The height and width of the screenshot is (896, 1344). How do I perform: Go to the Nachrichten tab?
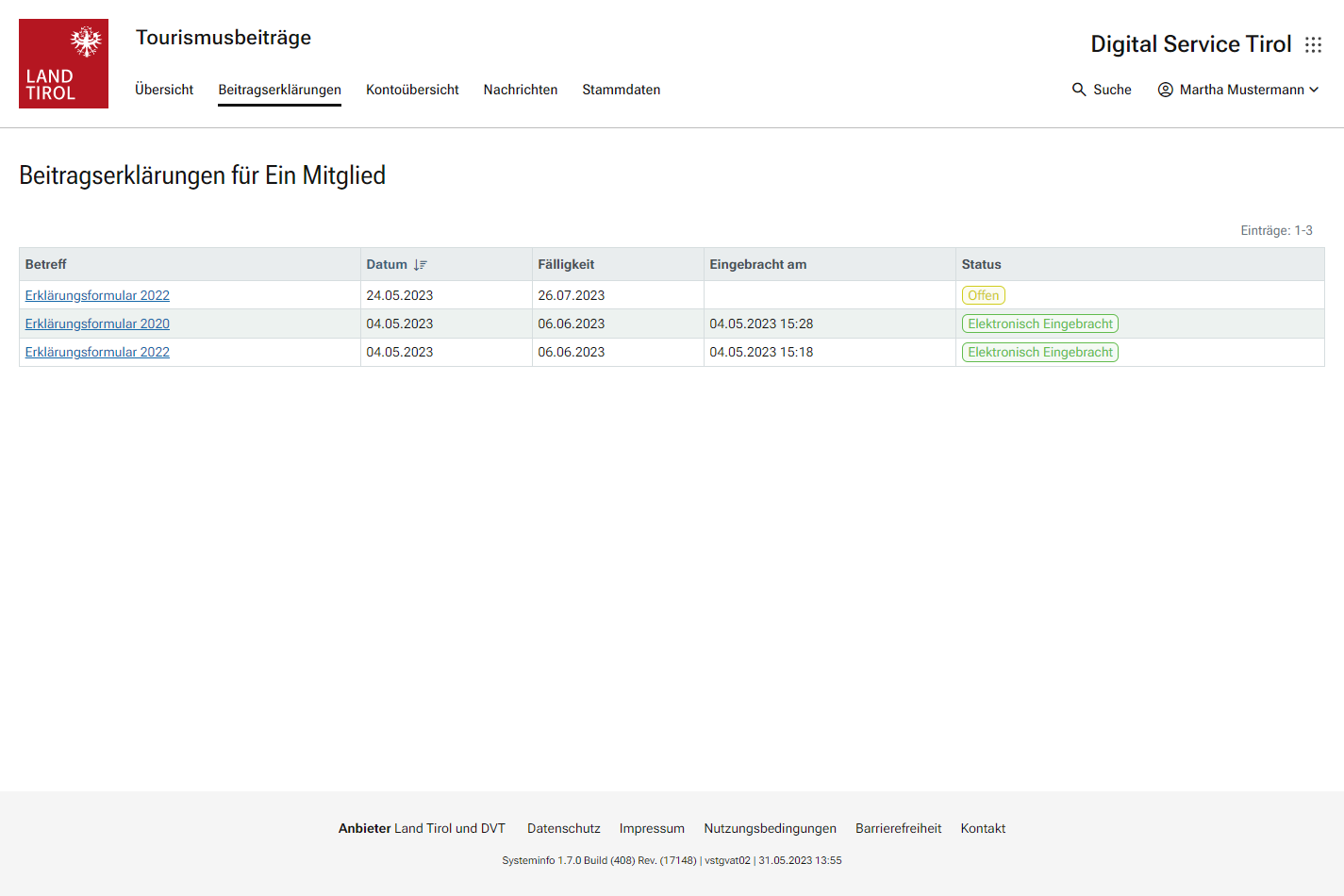[x=521, y=90]
